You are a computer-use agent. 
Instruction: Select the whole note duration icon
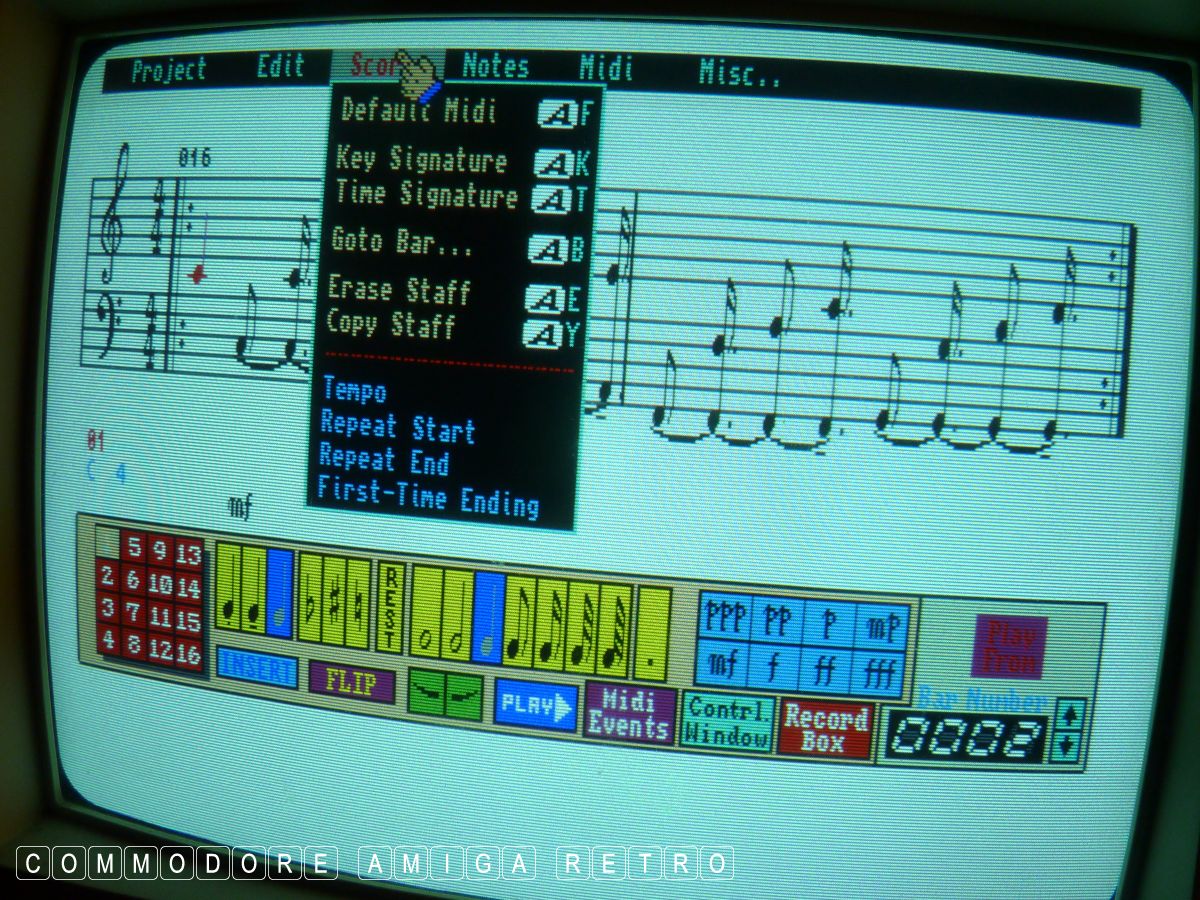click(426, 611)
